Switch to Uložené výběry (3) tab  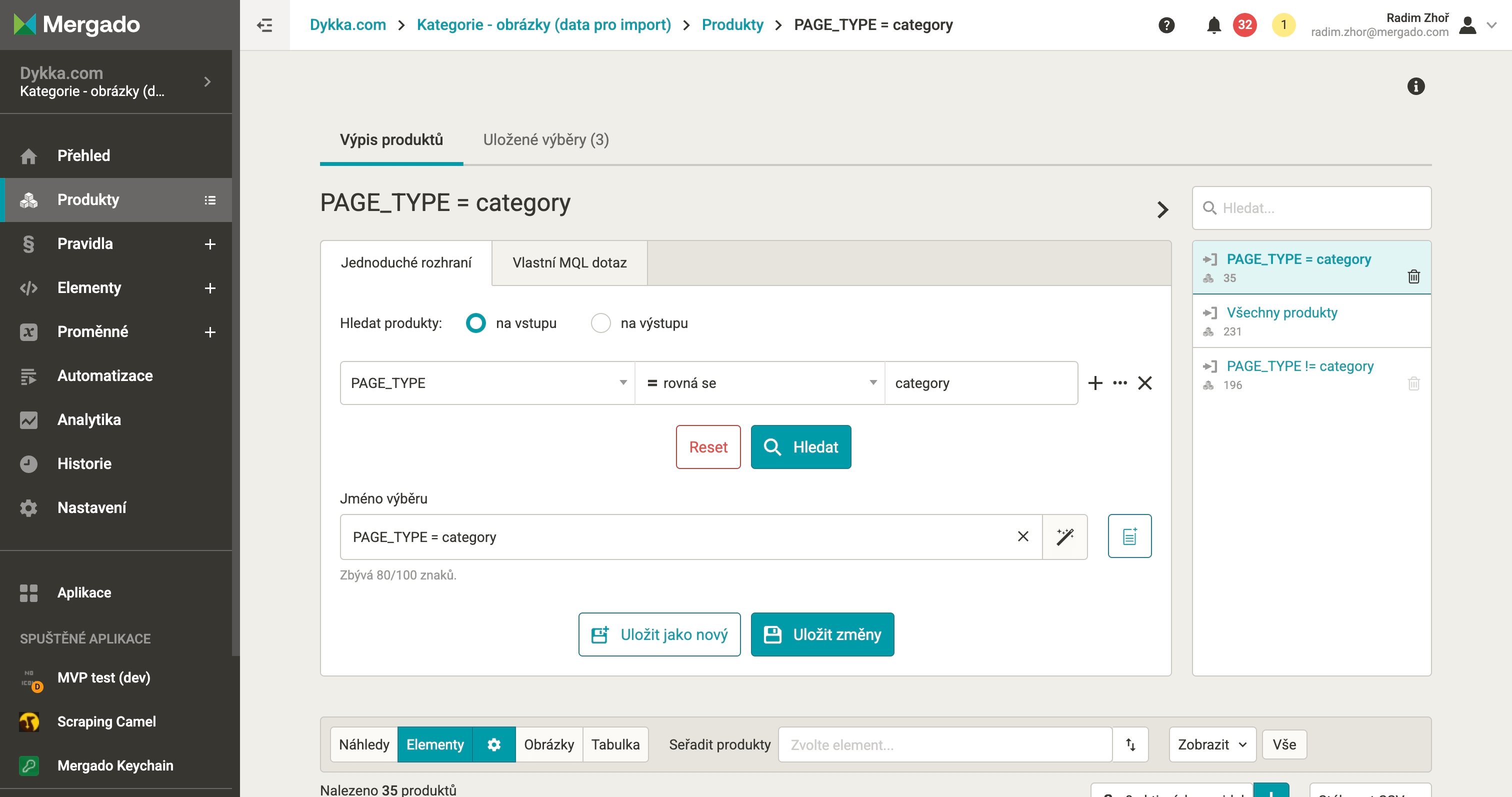(x=545, y=139)
